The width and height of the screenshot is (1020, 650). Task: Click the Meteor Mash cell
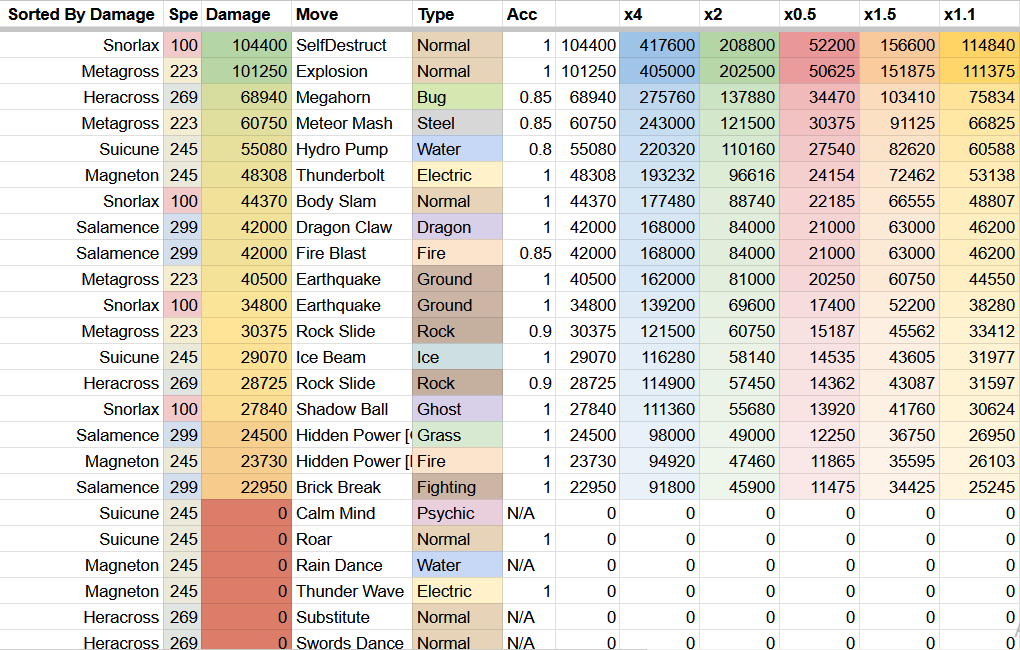point(350,123)
